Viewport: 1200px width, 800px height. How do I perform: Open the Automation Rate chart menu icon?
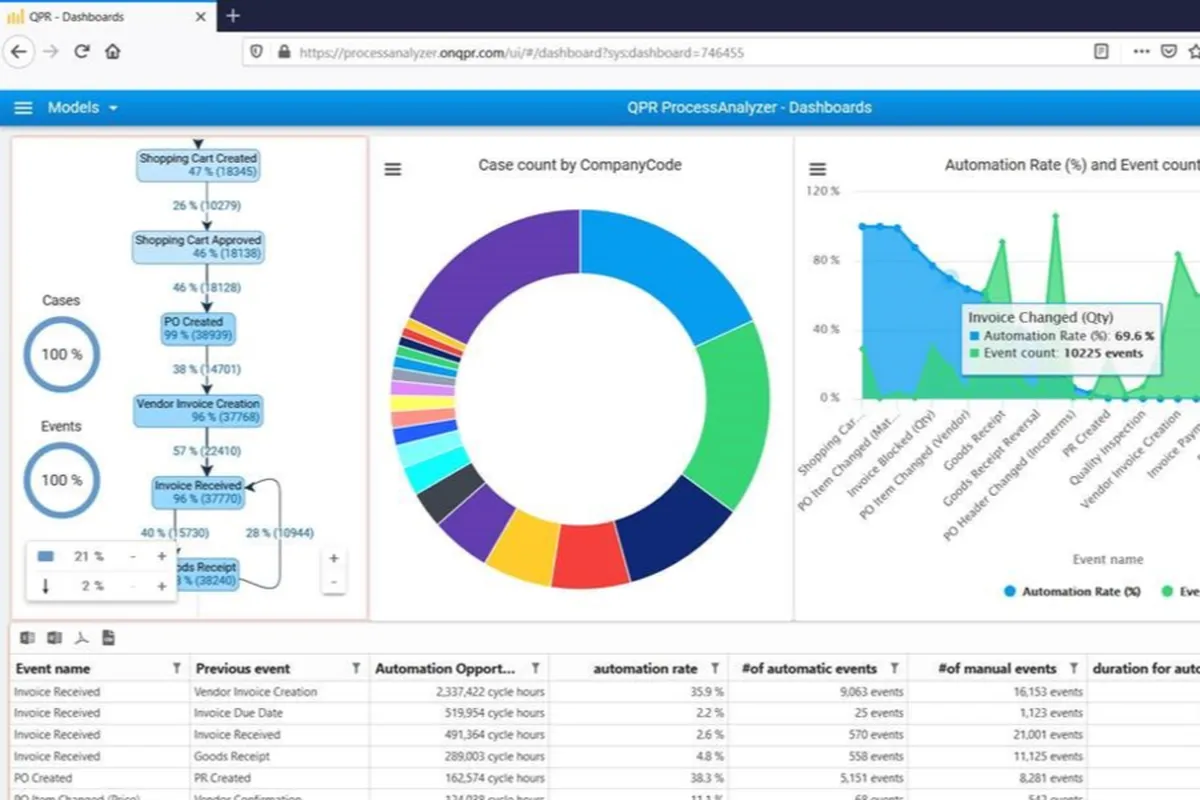818,170
